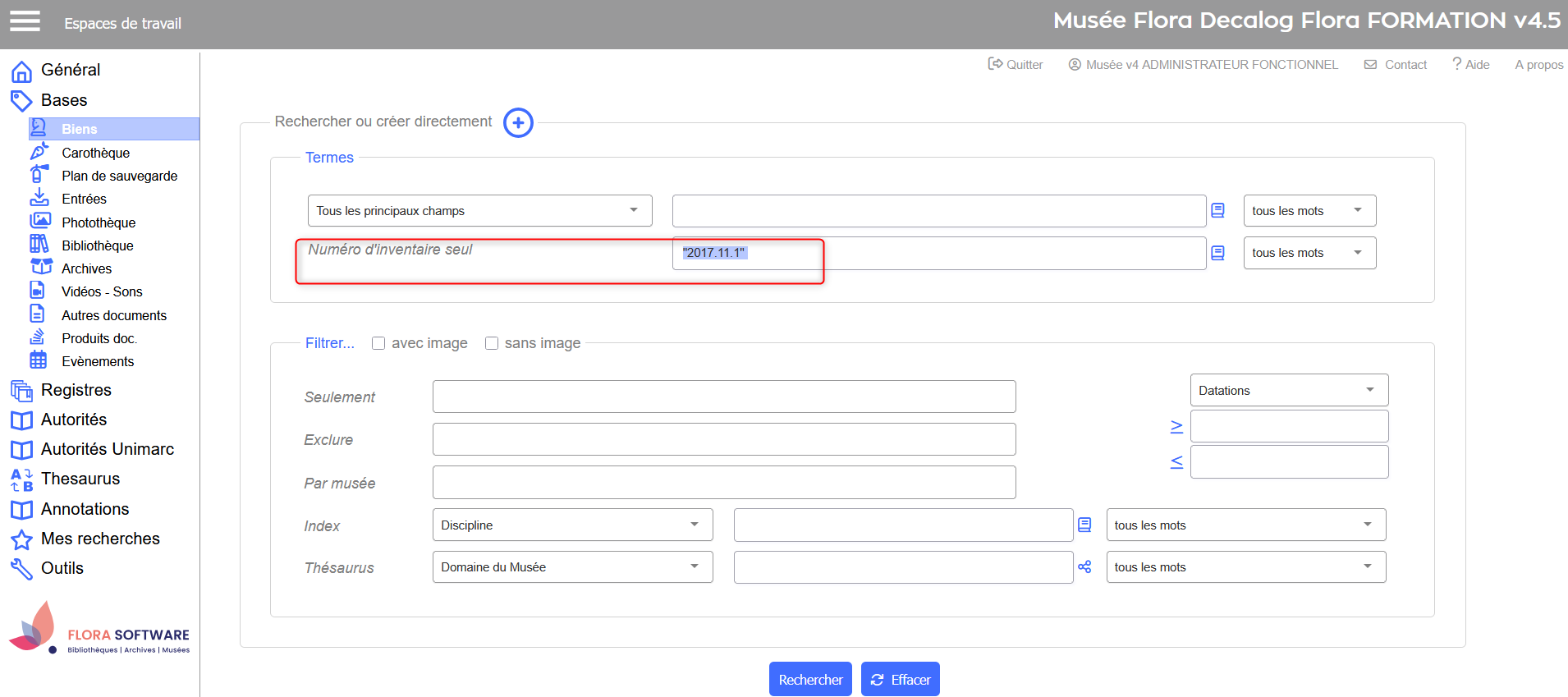Click the Quitter link
The image size is (1568, 697).
[1016, 65]
